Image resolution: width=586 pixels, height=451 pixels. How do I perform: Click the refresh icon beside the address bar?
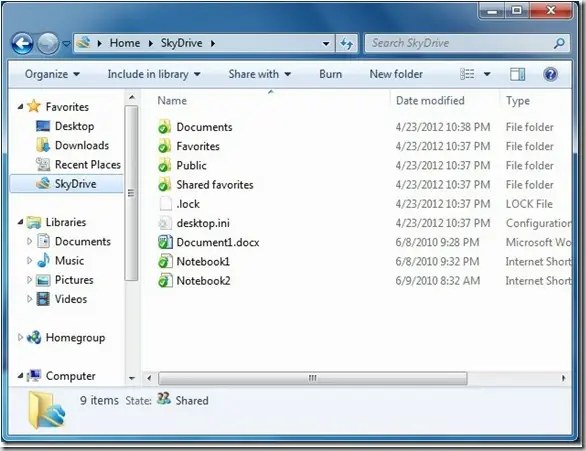pyautogui.click(x=346, y=44)
